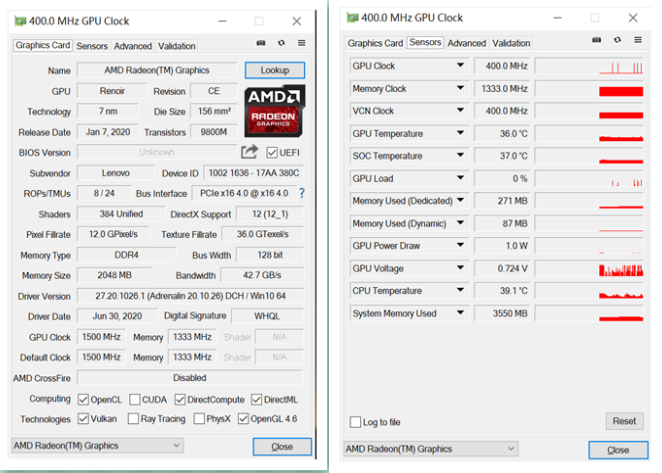Click GPU-Z app icon in right title bar
This screenshot has height=473, width=662.
coord(353,17)
